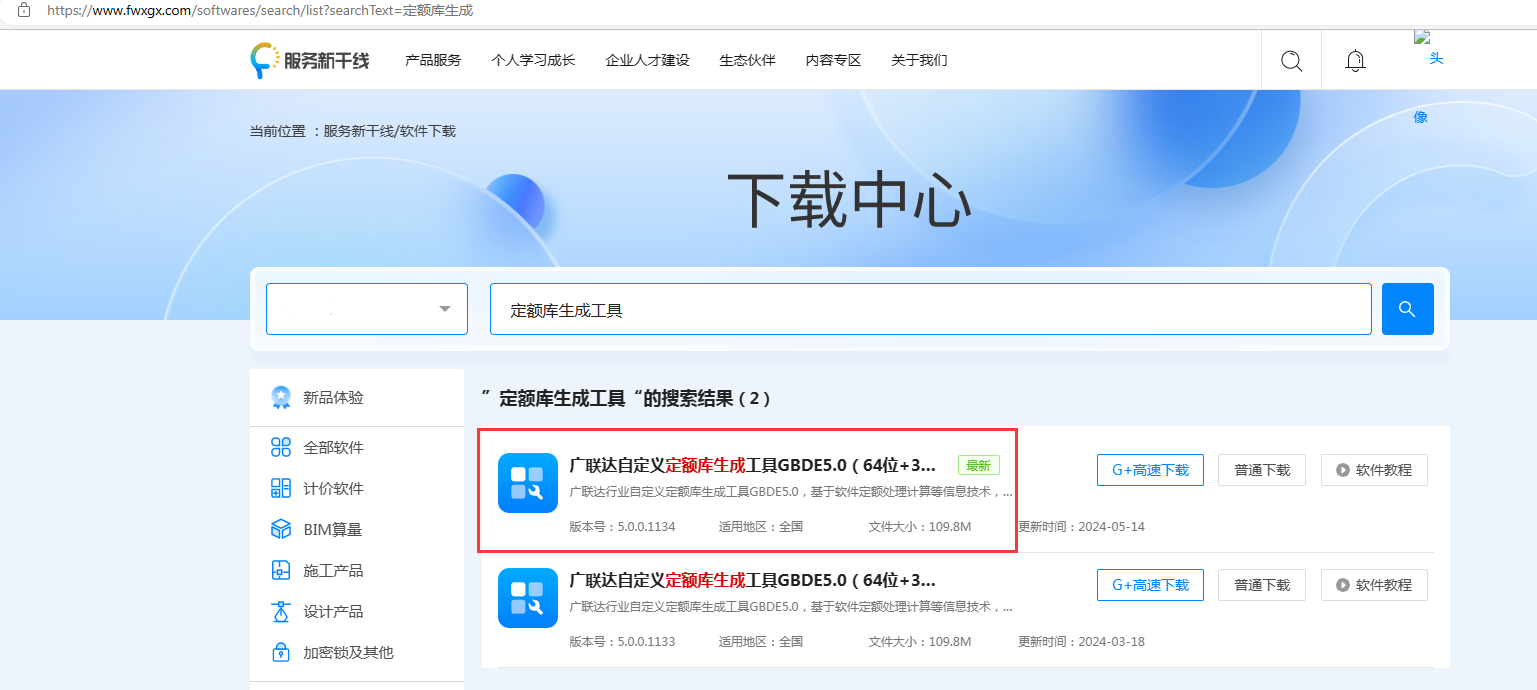The image size is (1537, 690).
Task: Click the 计价软件 calculator icon
Action: (x=281, y=488)
